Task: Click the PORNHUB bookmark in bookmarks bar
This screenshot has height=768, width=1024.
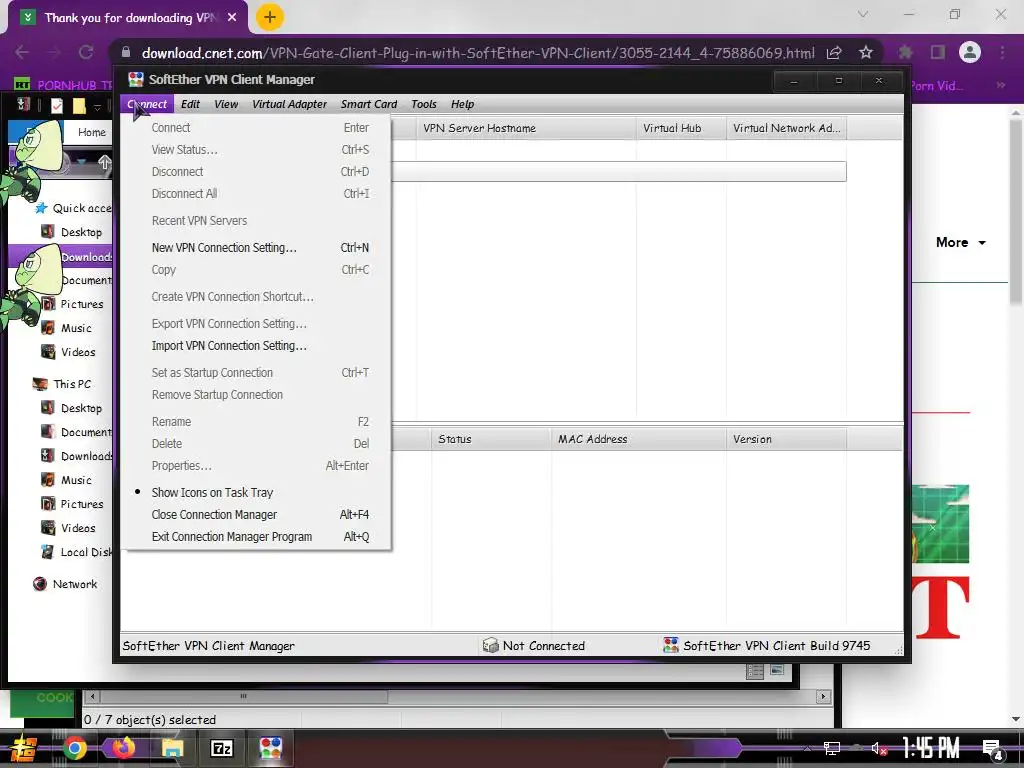Action: click(64, 85)
